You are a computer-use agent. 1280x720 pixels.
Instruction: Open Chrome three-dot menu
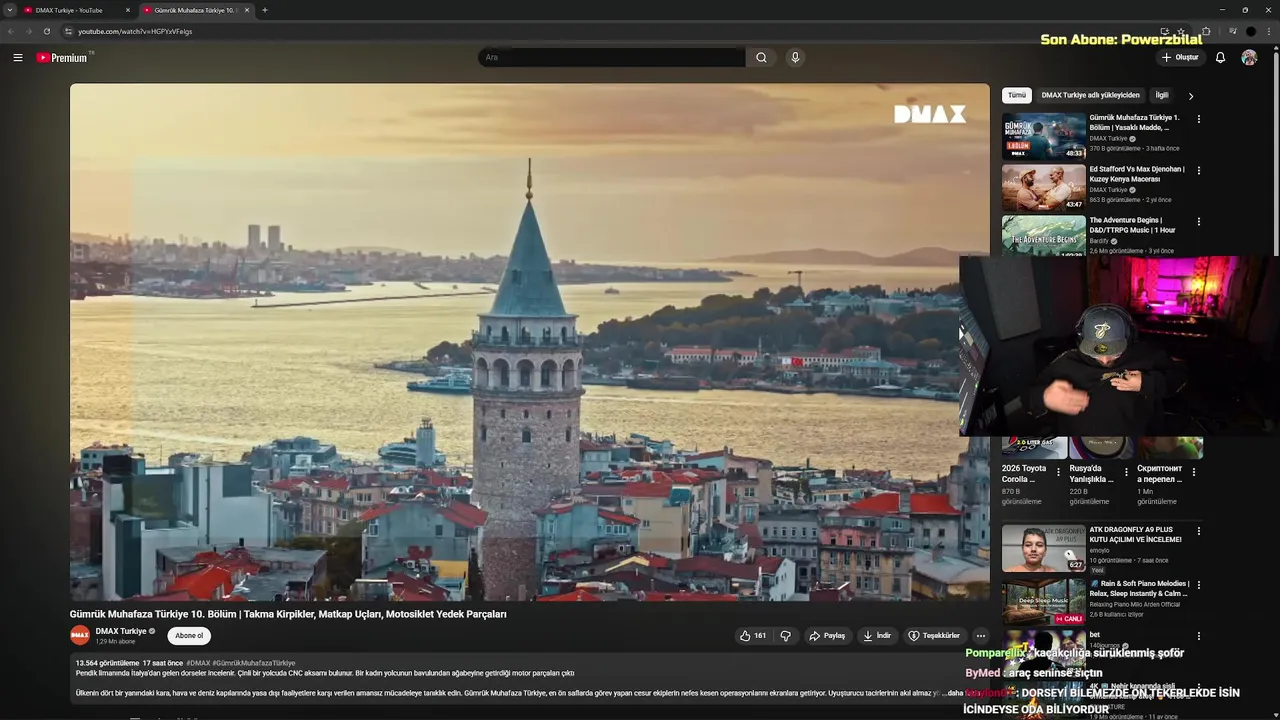[x=1270, y=31]
